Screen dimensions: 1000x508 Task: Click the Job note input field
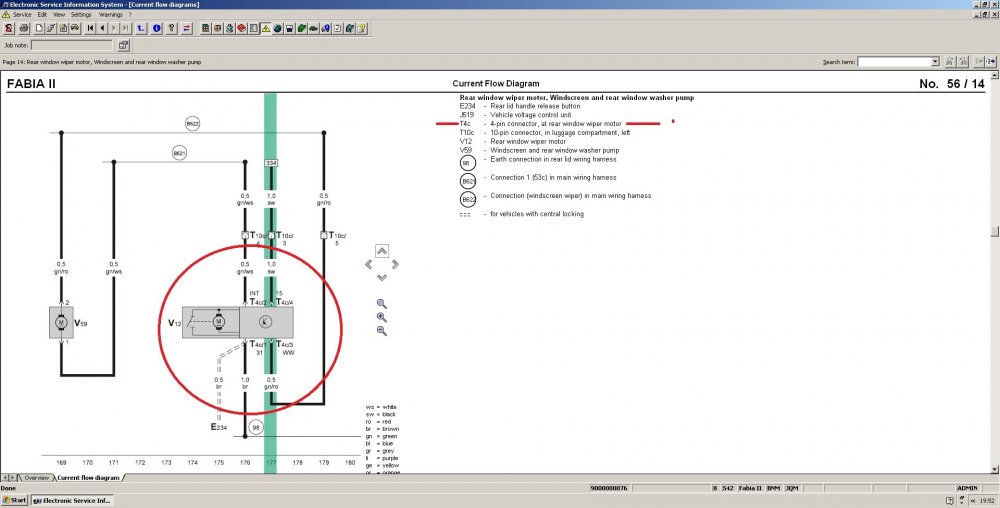point(71,45)
